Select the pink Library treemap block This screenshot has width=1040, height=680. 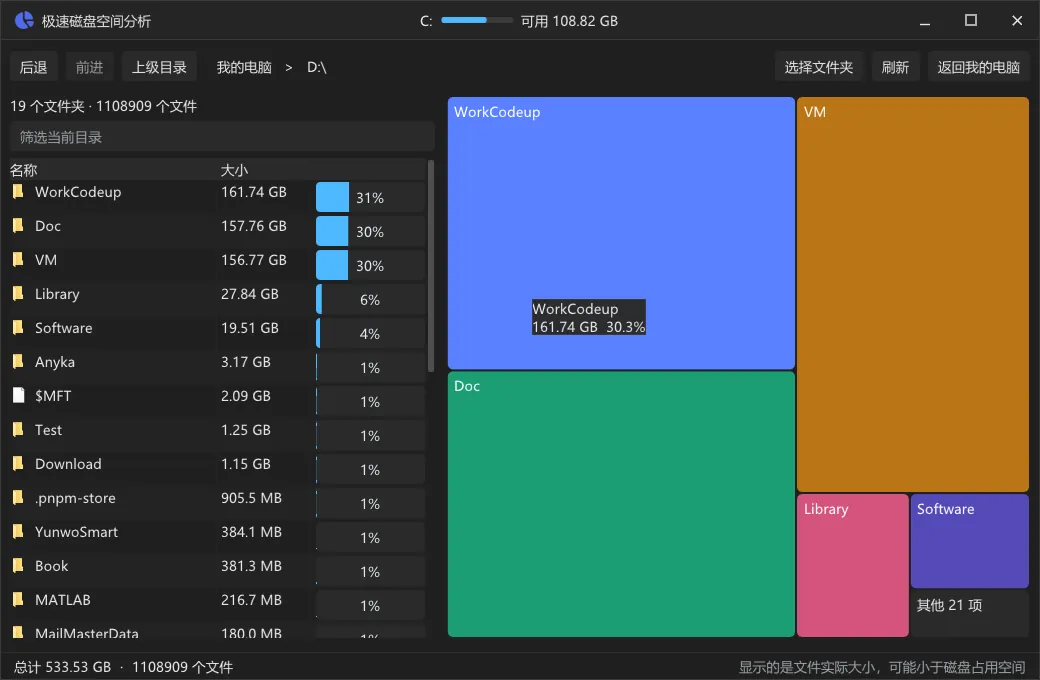coord(853,565)
